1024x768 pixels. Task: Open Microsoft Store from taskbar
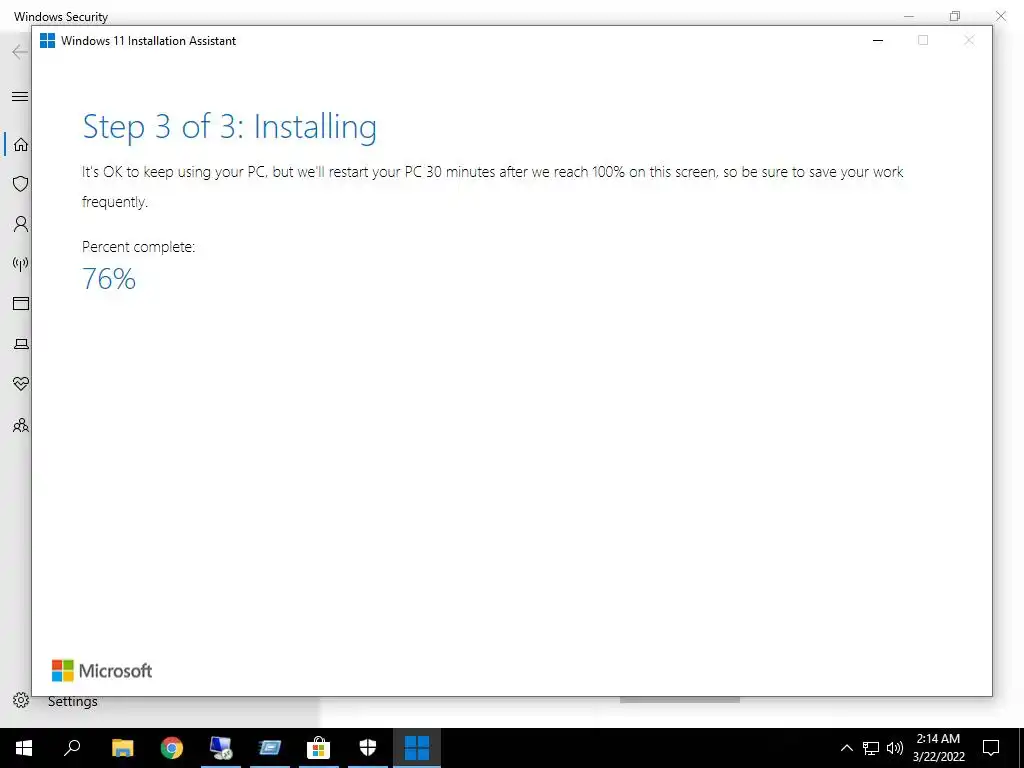pyautogui.click(x=319, y=748)
